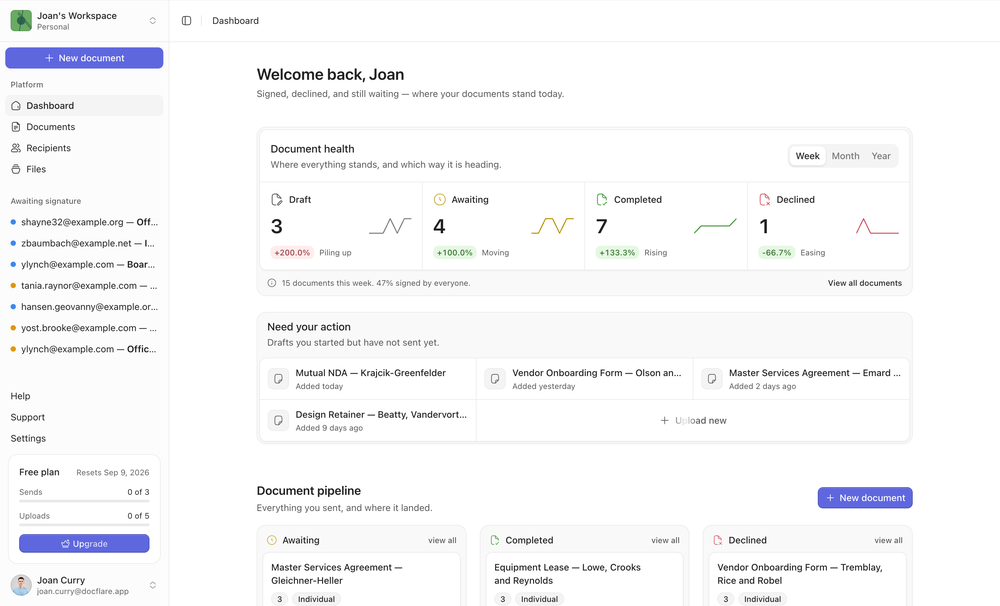Click the Sends usage progress bar

[84, 501]
